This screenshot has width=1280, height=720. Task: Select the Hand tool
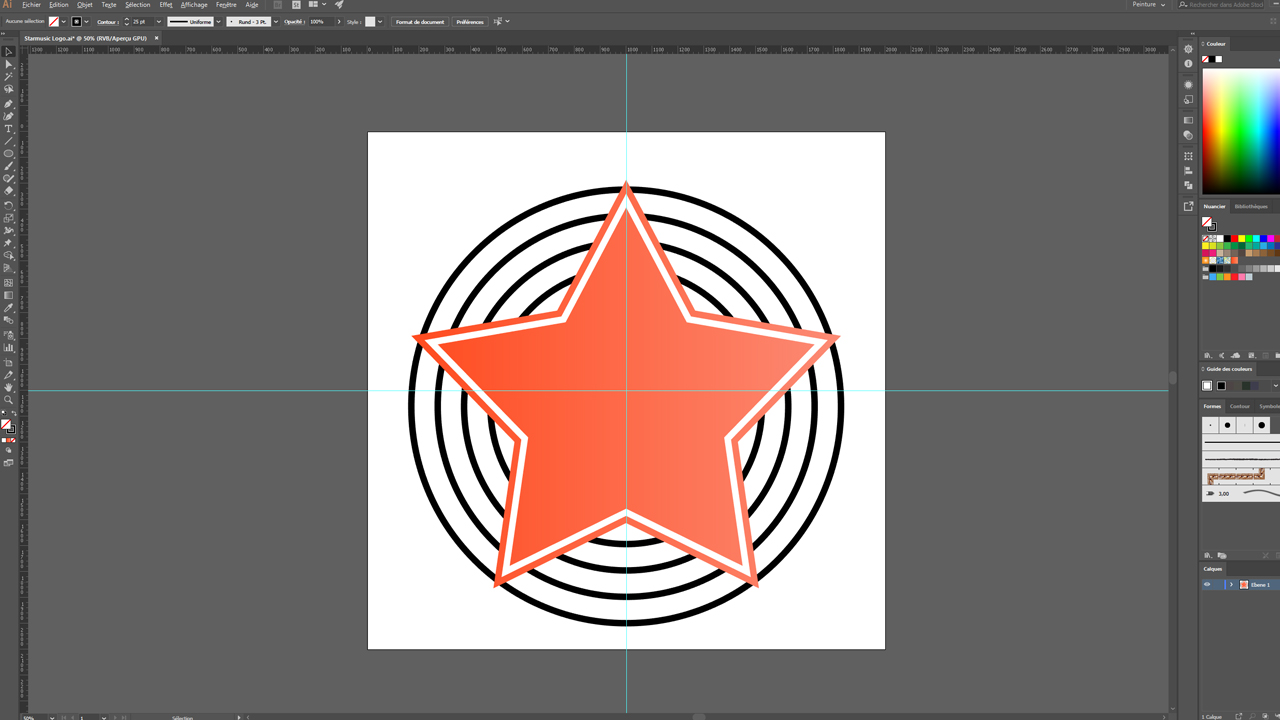point(9,387)
